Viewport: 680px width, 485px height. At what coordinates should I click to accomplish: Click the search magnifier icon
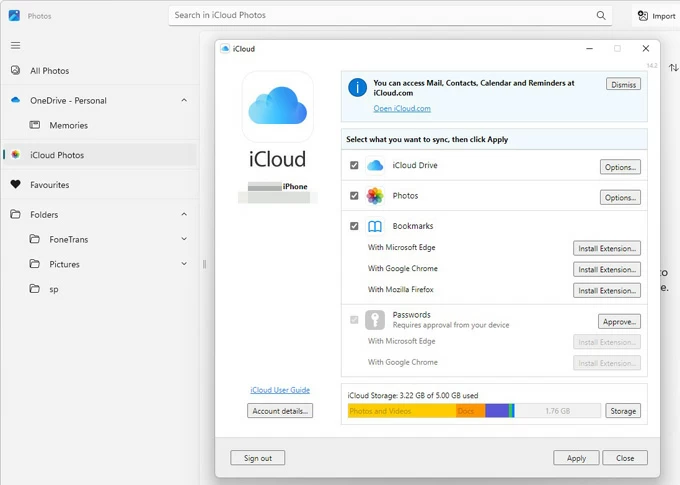[x=601, y=16]
